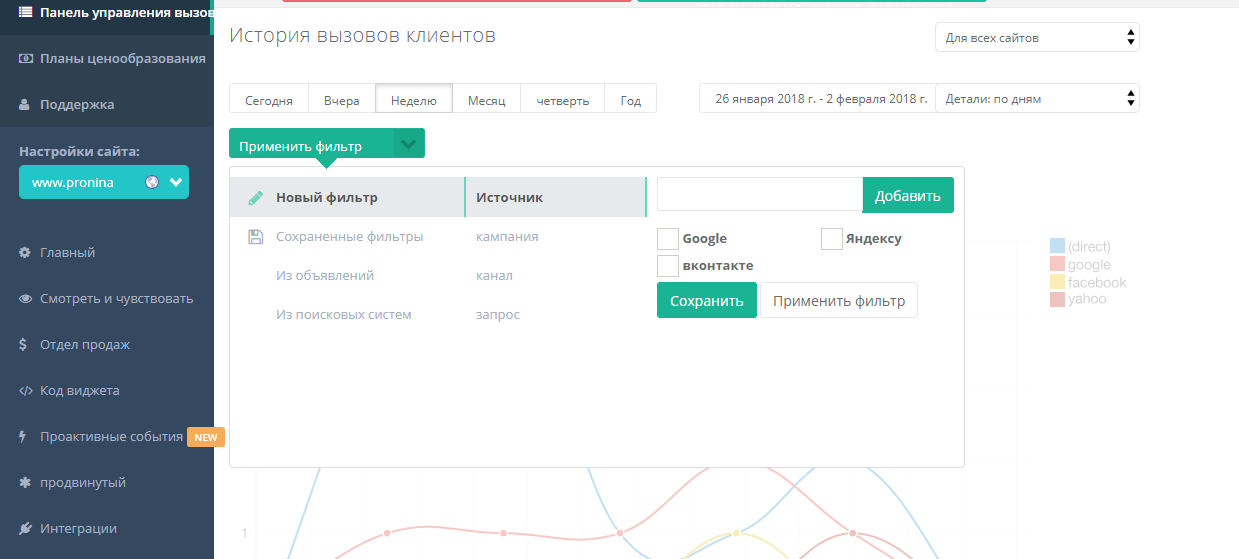Click the user icon beside Поддержка

[x=26, y=104]
